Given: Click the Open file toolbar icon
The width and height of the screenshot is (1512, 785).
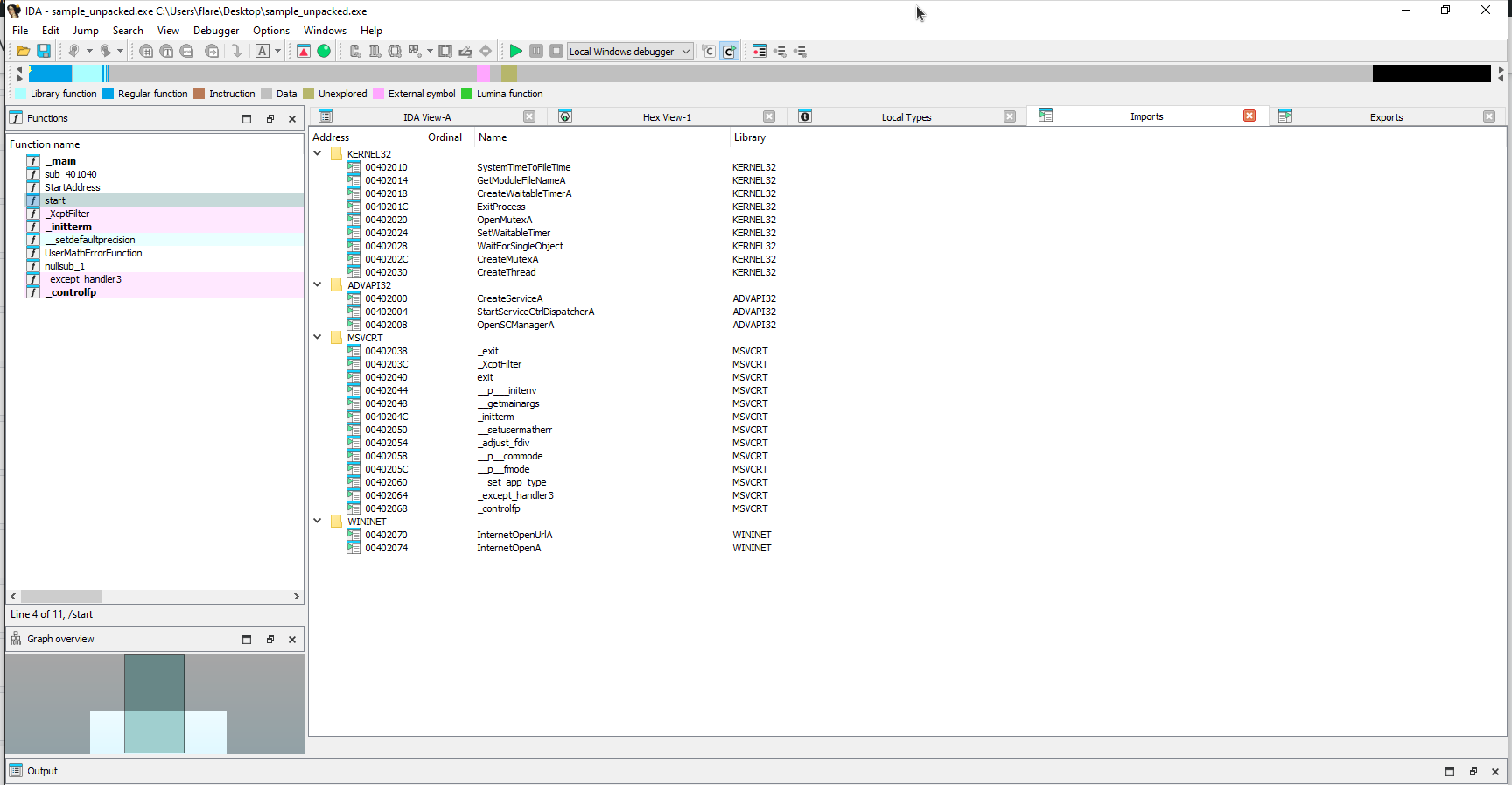Looking at the screenshot, I should pos(24,52).
